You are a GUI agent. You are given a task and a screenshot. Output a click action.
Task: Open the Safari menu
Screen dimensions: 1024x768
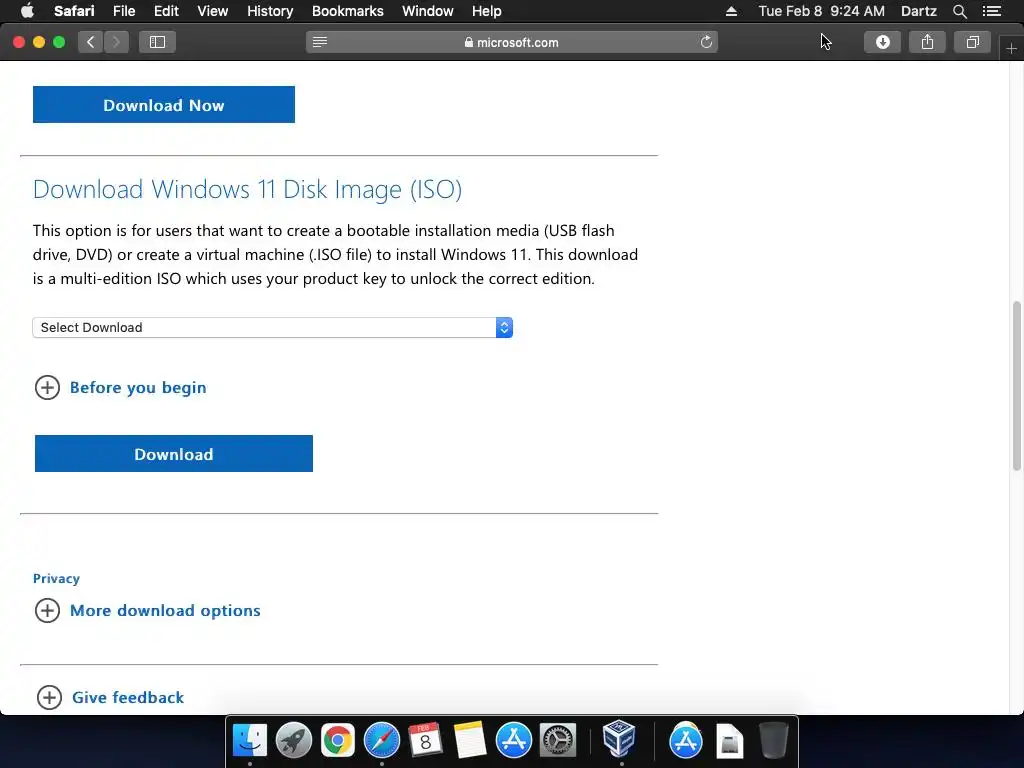[74, 11]
